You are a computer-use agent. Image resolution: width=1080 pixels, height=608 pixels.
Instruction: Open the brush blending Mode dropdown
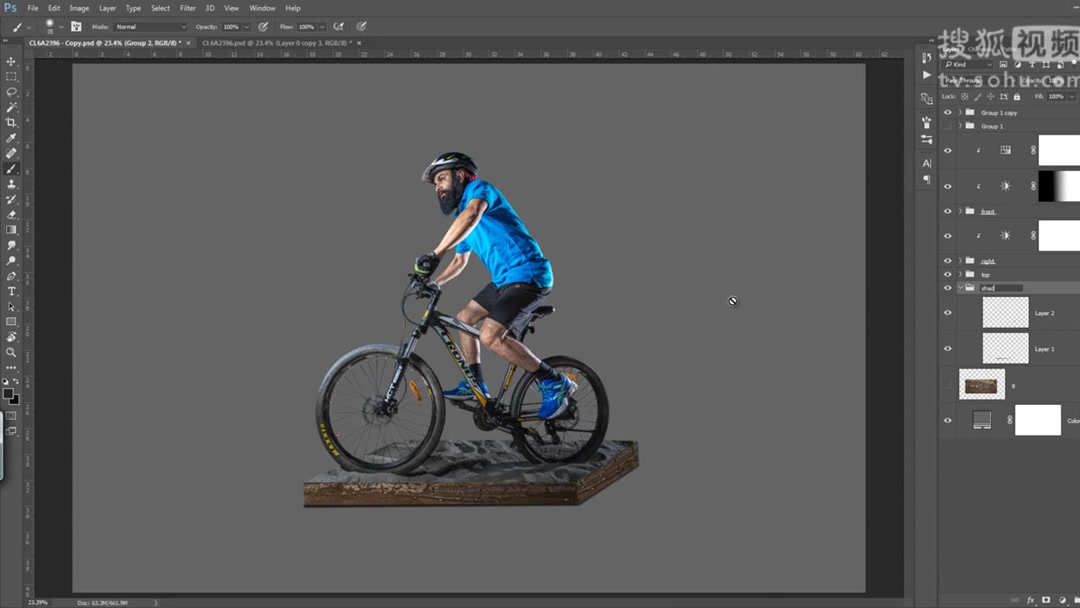tap(150, 26)
